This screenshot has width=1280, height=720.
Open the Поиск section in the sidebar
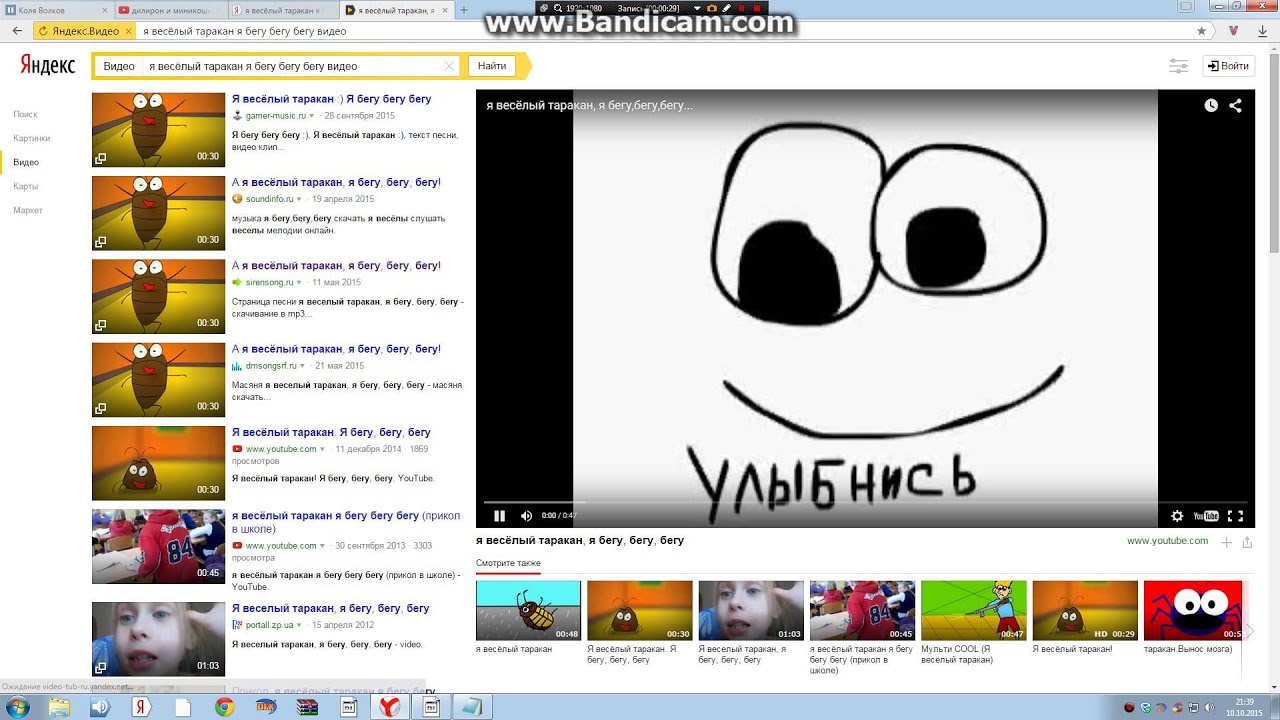25,114
